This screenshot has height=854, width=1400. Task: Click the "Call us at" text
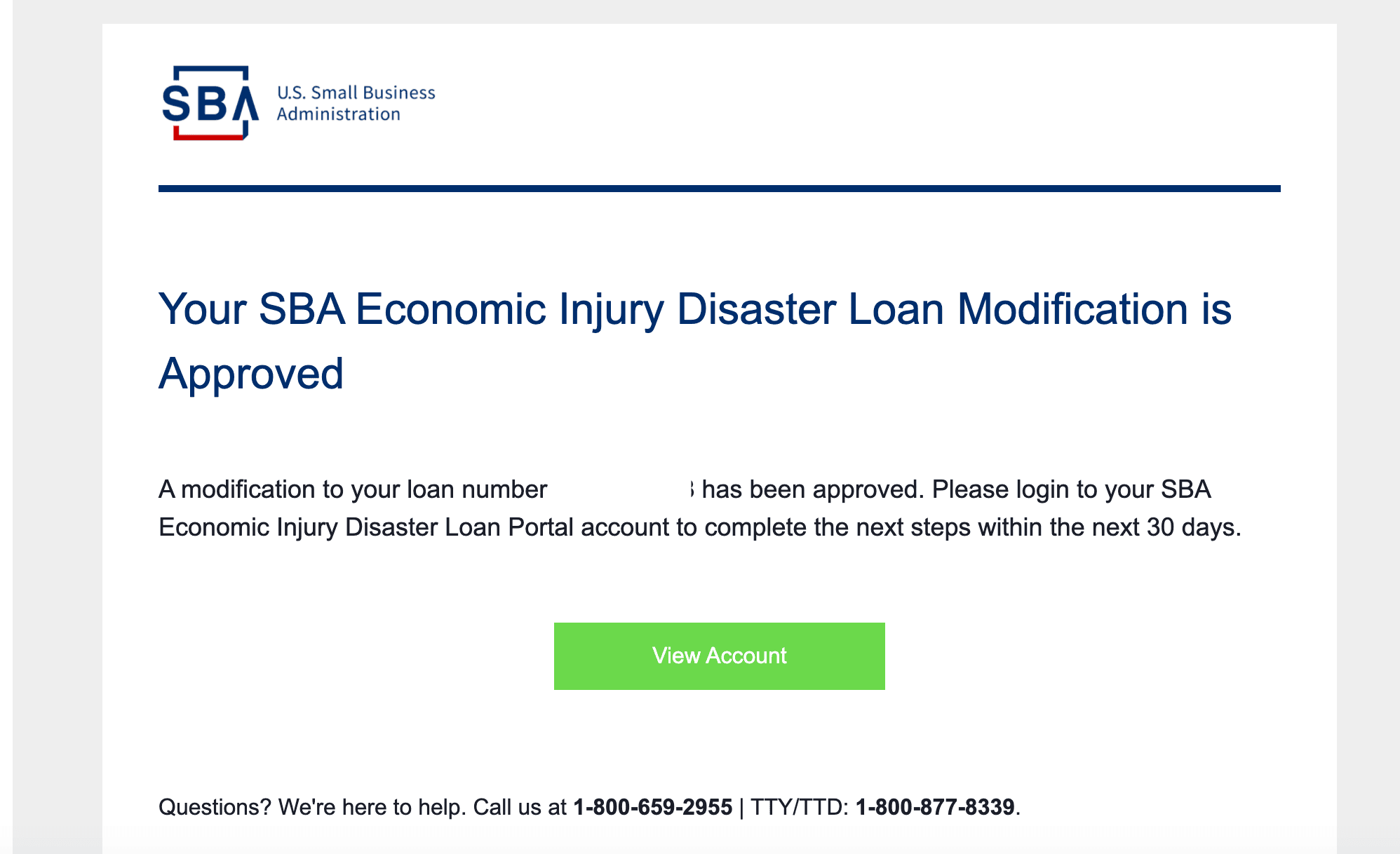tap(520, 807)
